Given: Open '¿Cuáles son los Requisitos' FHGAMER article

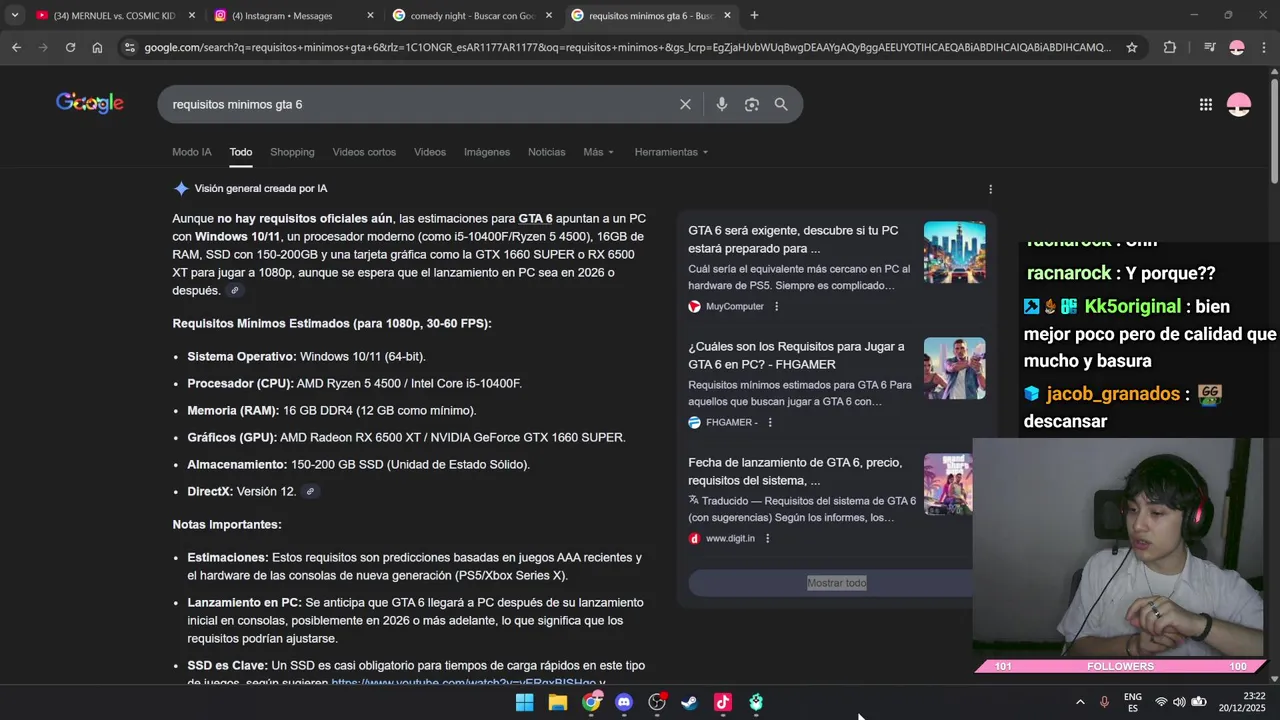Looking at the screenshot, I should [x=796, y=355].
